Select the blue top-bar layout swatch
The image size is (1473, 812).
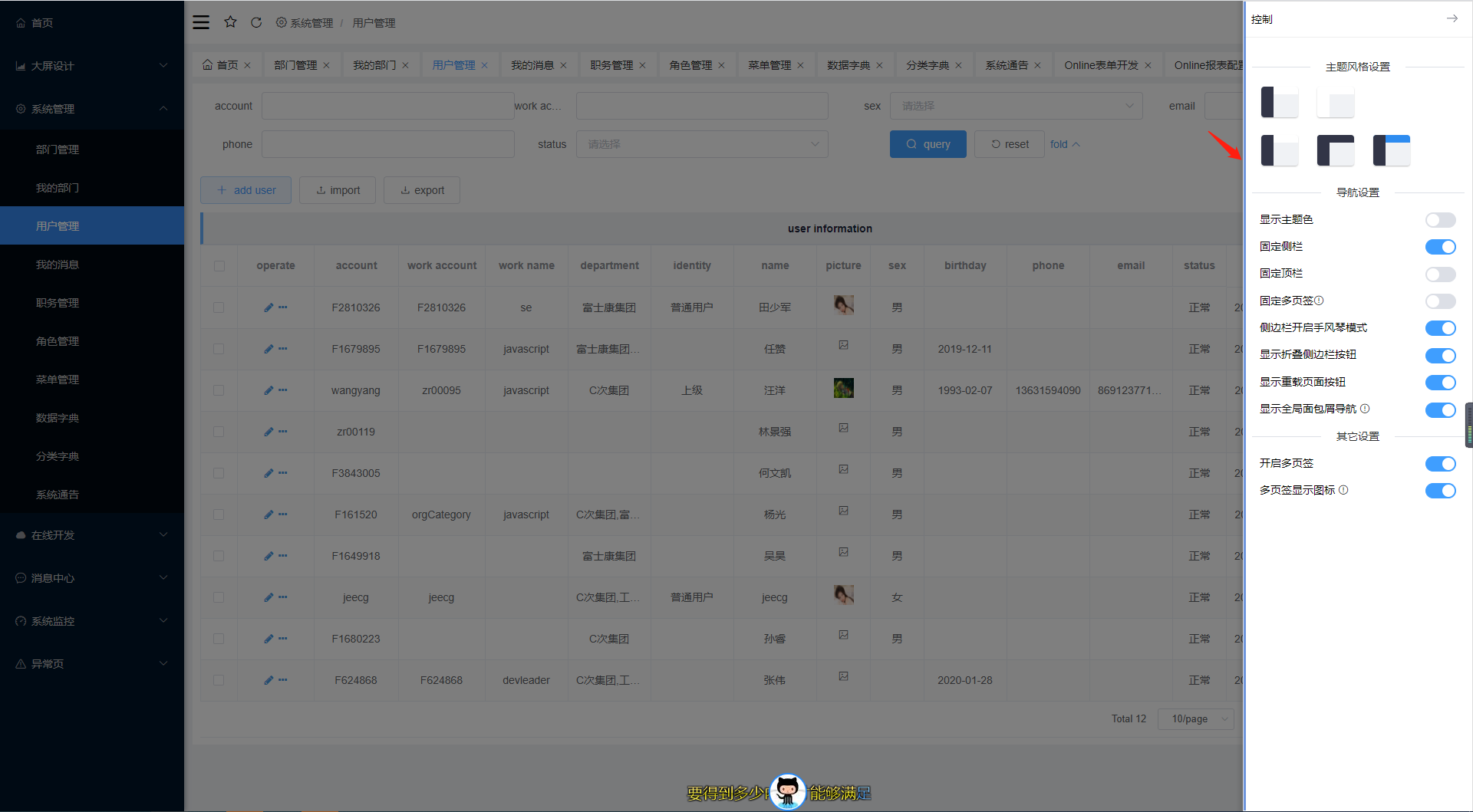pyautogui.click(x=1391, y=150)
